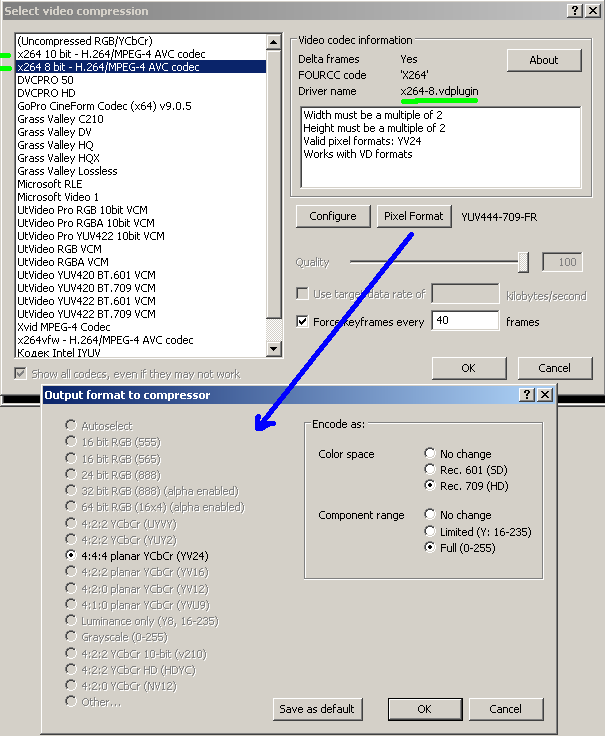Image resolution: width=605 pixels, height=736 pixels.
Task: Select Limited (Y: 16-235) range
Action: tap(430, 531)
